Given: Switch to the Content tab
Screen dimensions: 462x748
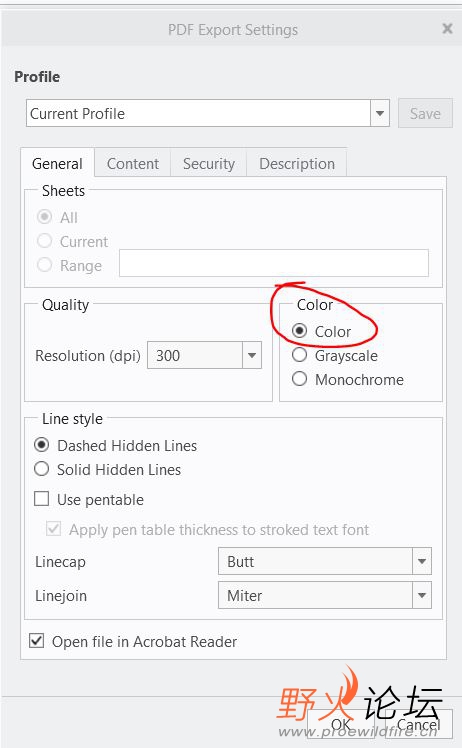Looking at the screenshot, I should click(133, 164).
